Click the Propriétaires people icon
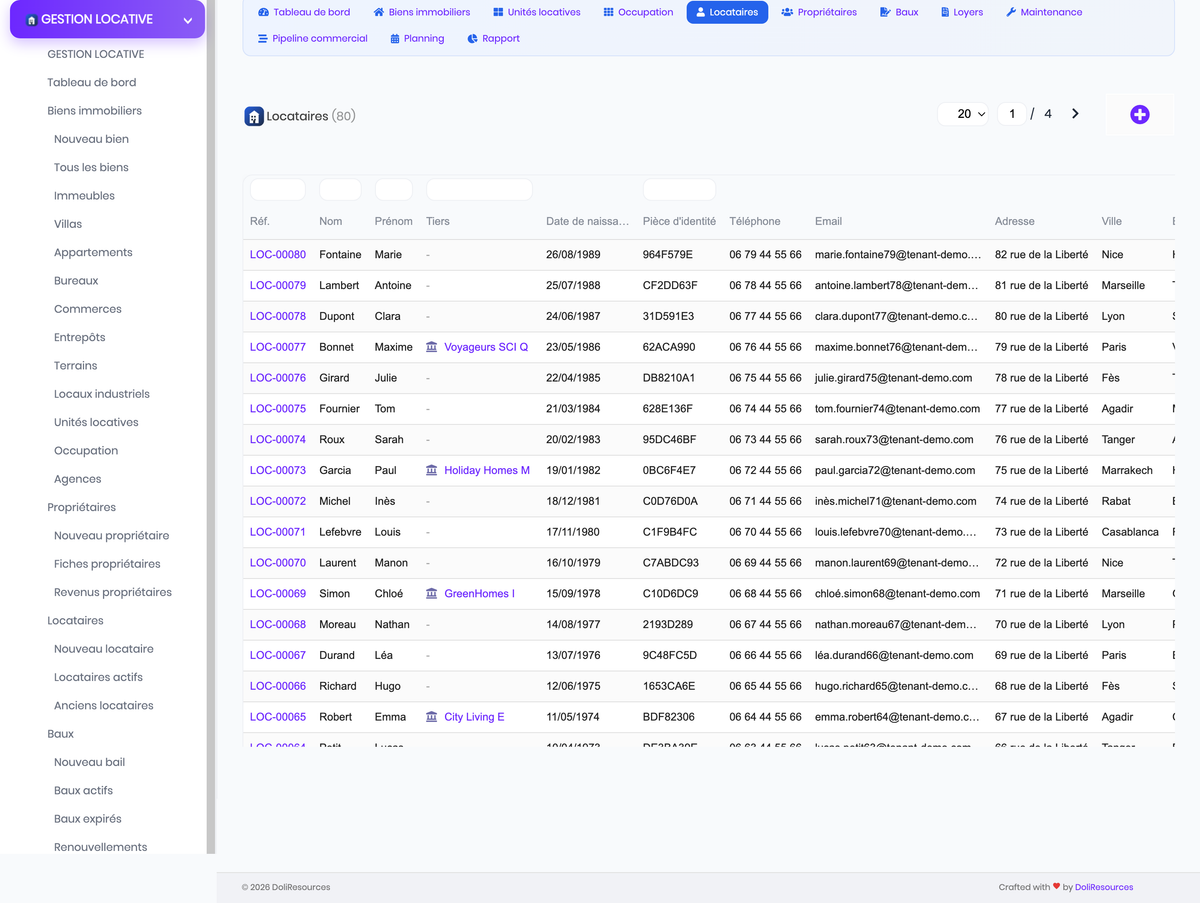Viewport: 1200px width, 903px height. (787, 13)
